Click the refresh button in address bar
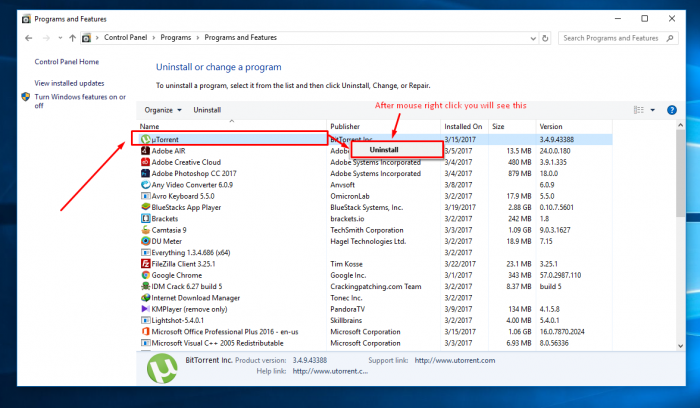700x408 pixels. pos(545,38)
